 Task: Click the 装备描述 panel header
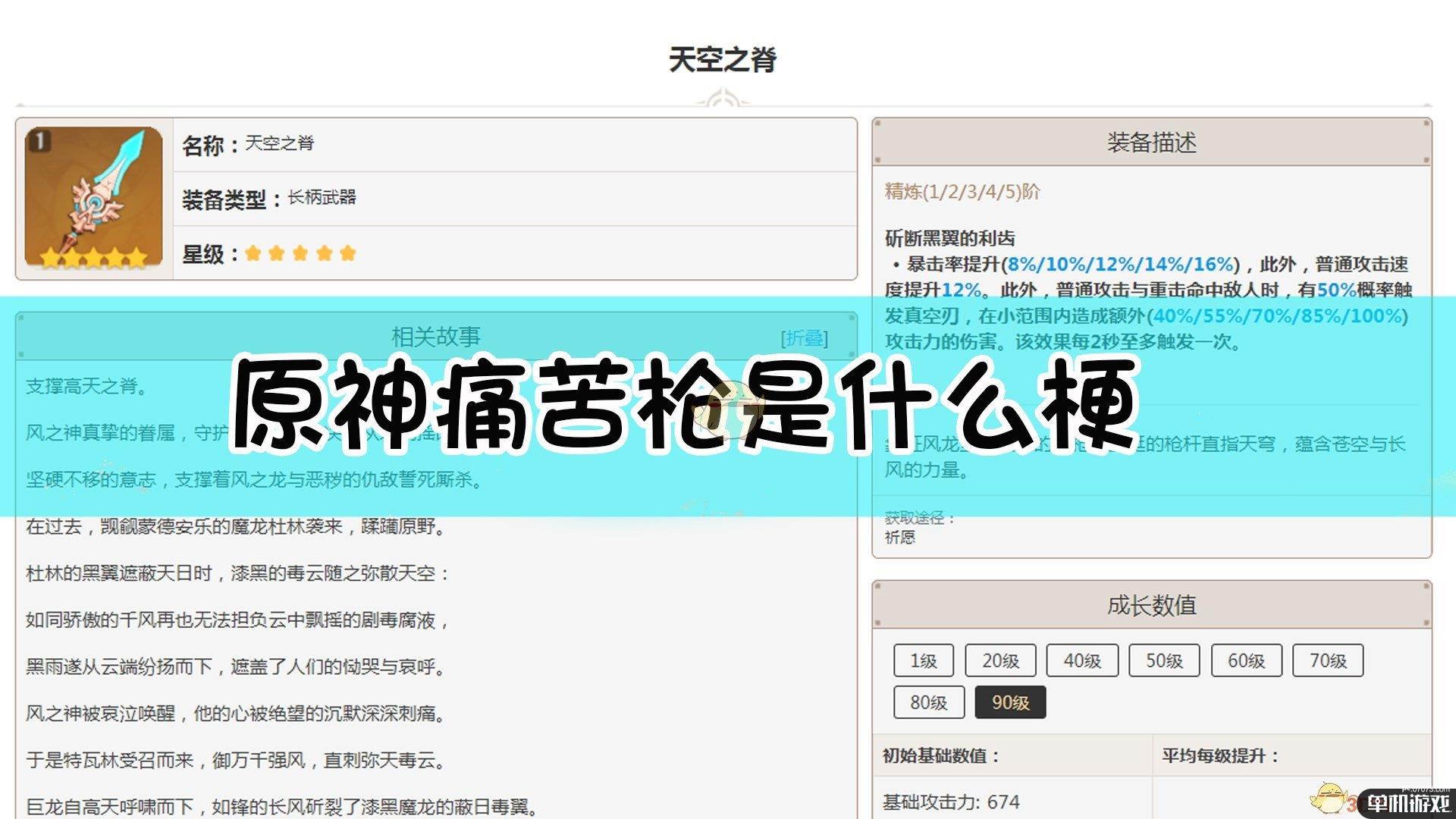1152,142
